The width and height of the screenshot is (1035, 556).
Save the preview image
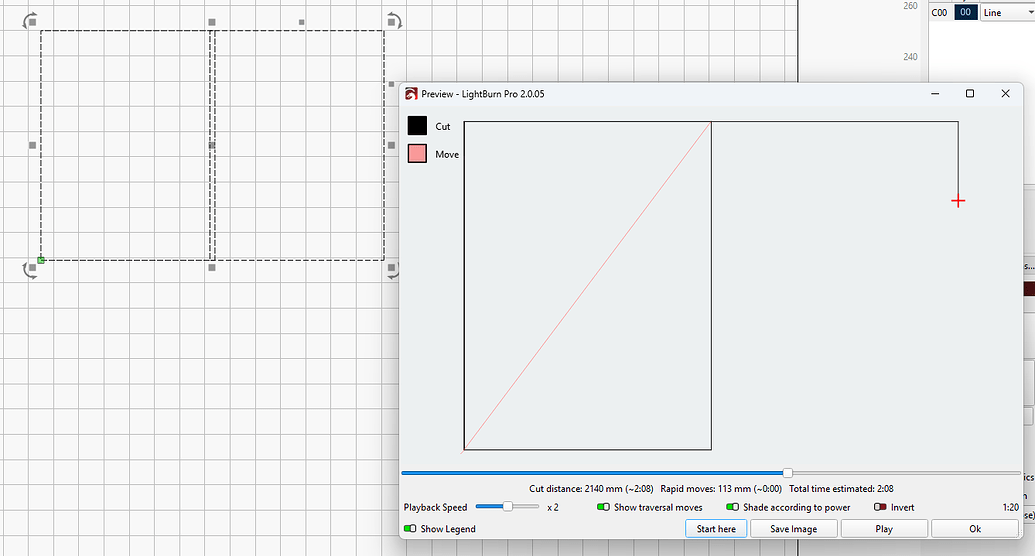point(793,529)
